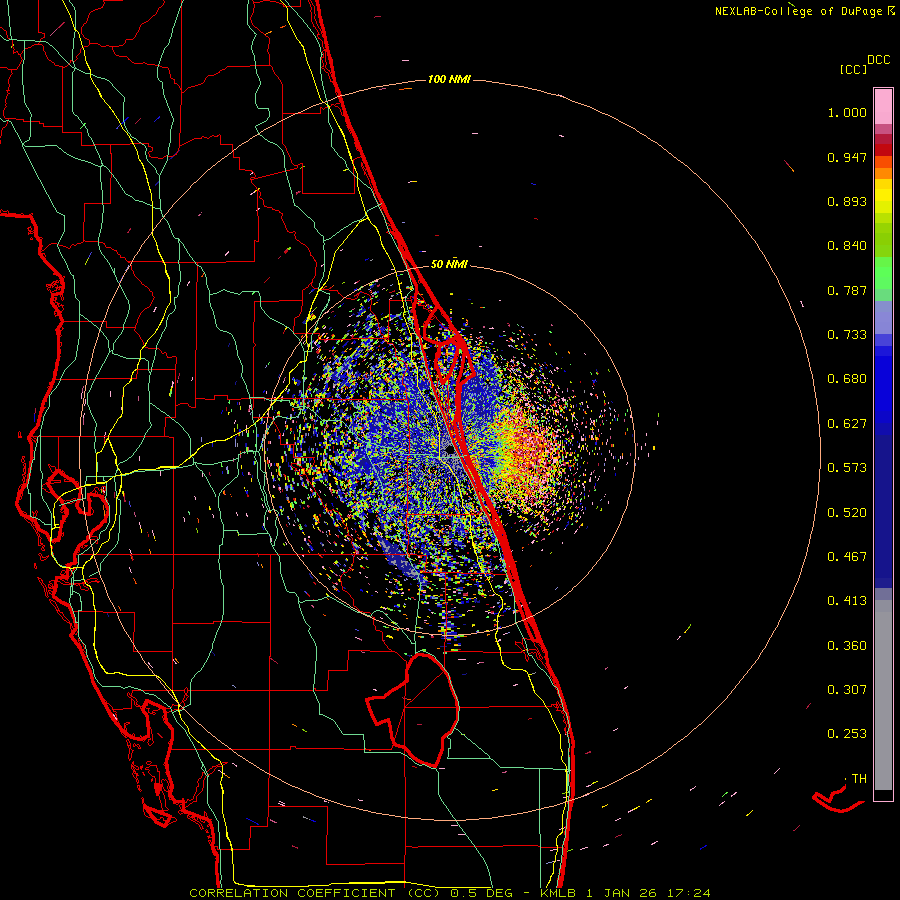
Task: Click the 0.360 legend value
Action: point(847,646)
